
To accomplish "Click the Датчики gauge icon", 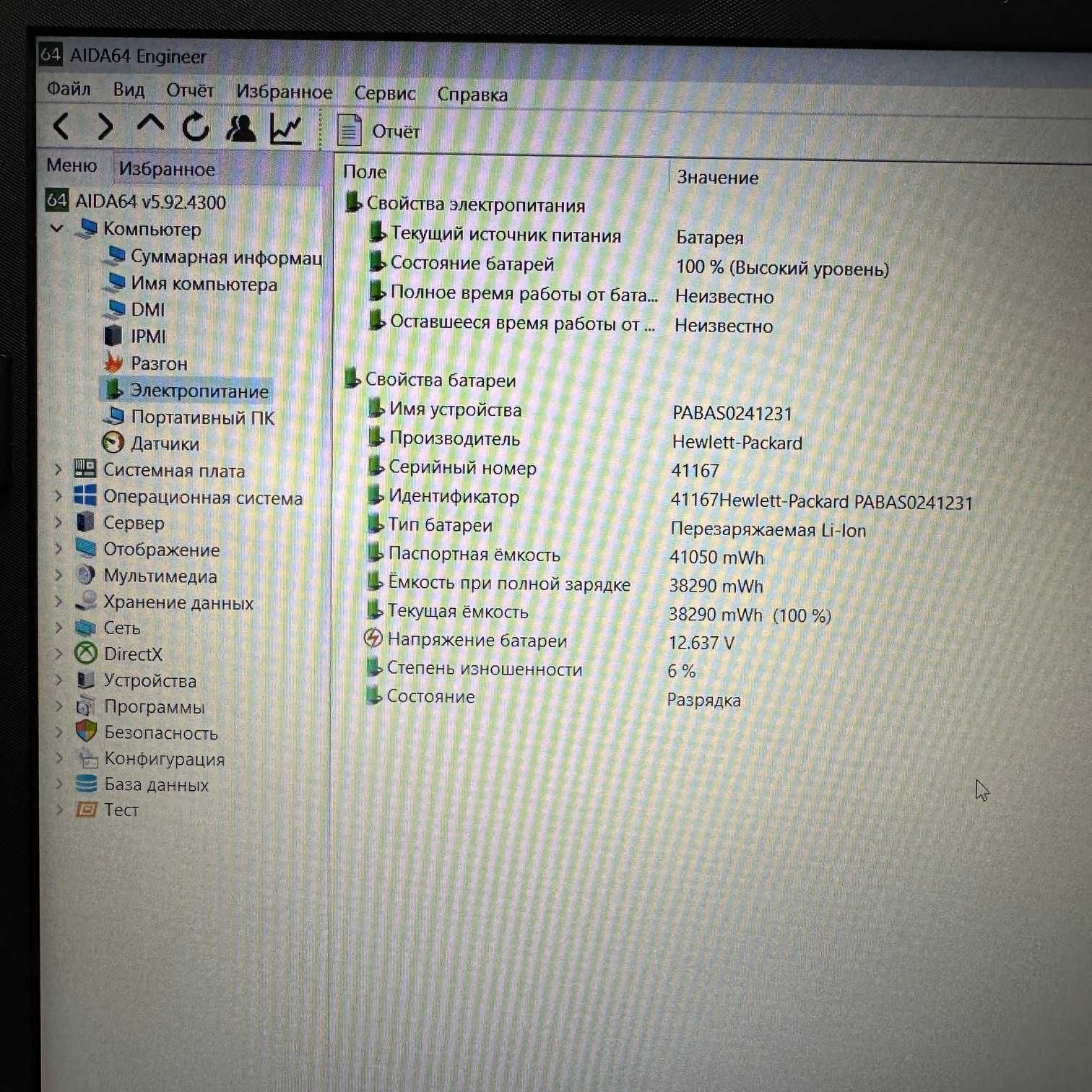I will tap(113, 442).
